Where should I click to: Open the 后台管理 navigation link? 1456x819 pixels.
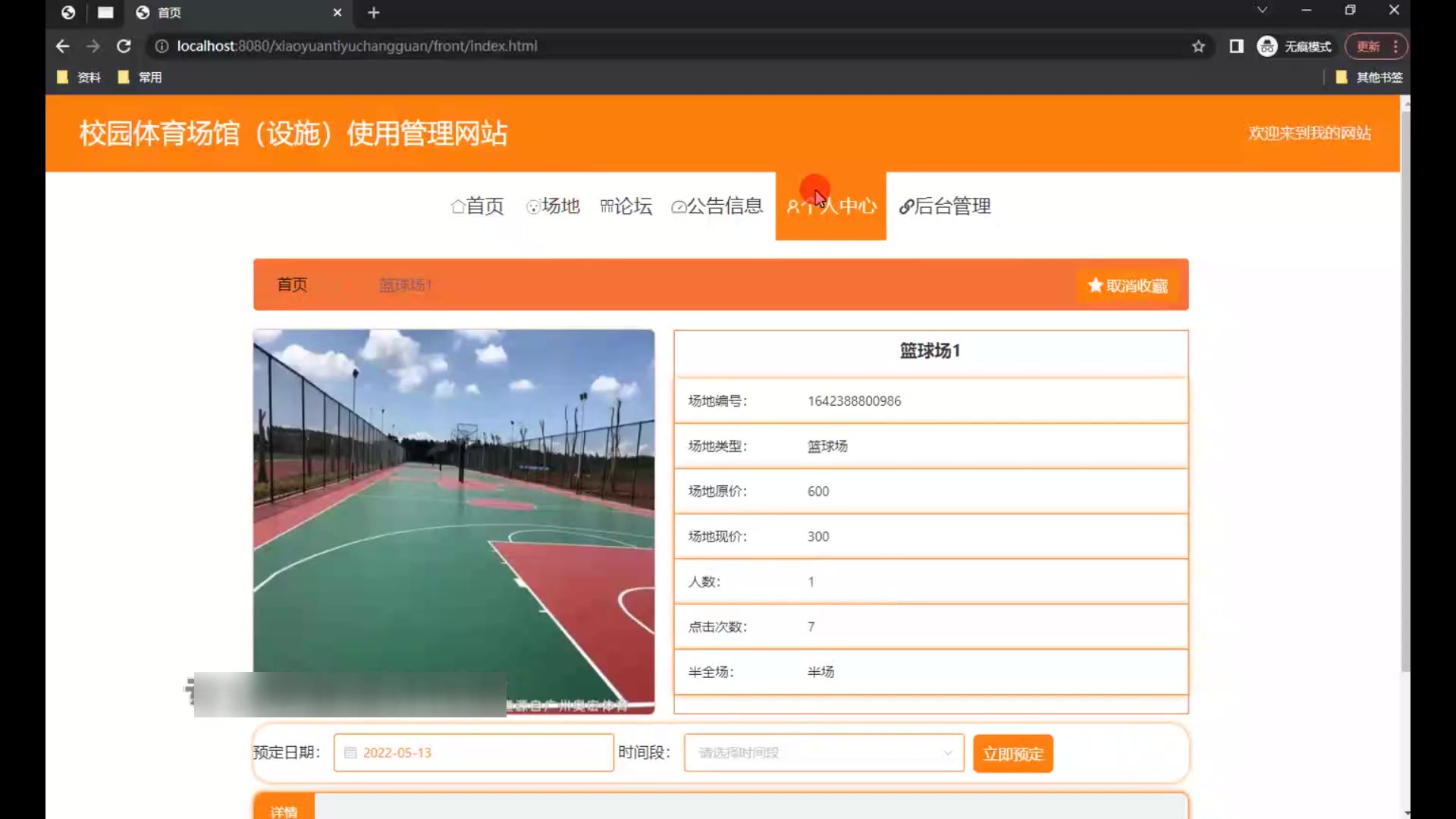pos(945,206)
